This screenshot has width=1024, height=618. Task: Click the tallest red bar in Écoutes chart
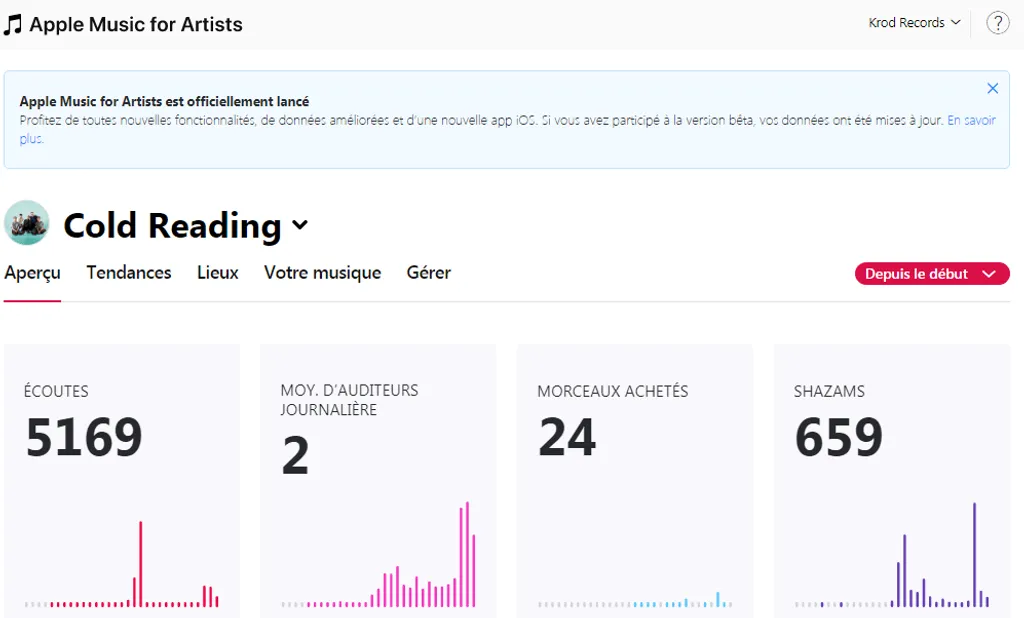pos(141,563)
